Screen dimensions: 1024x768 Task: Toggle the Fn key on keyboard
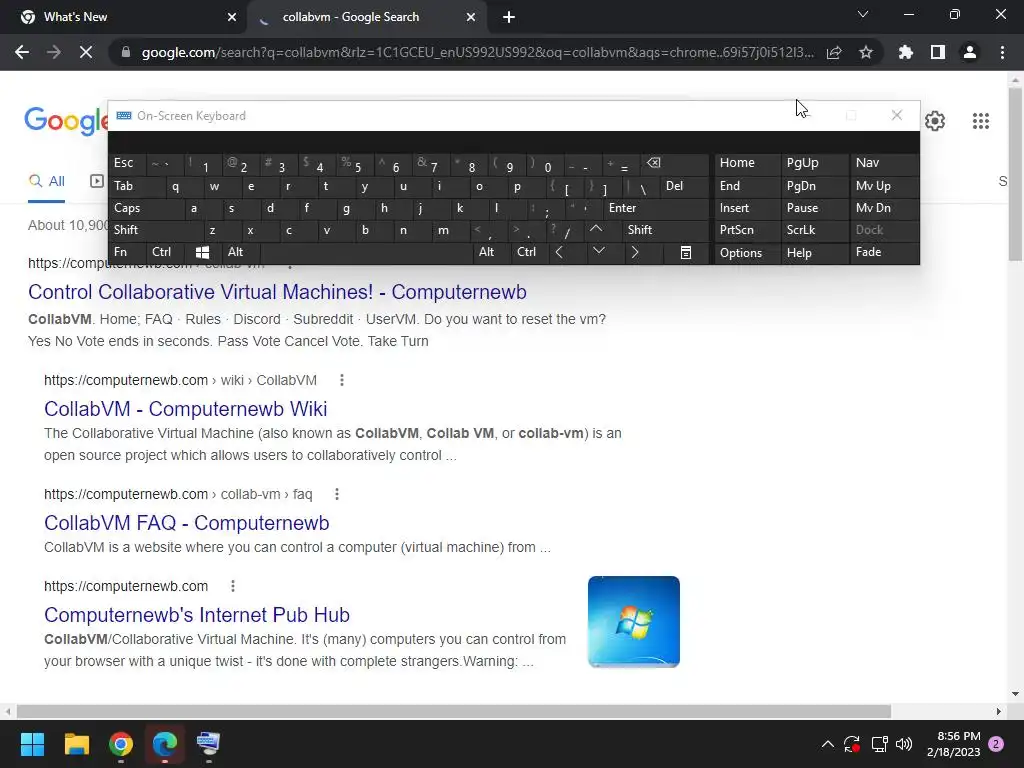(x=127, y=252)
